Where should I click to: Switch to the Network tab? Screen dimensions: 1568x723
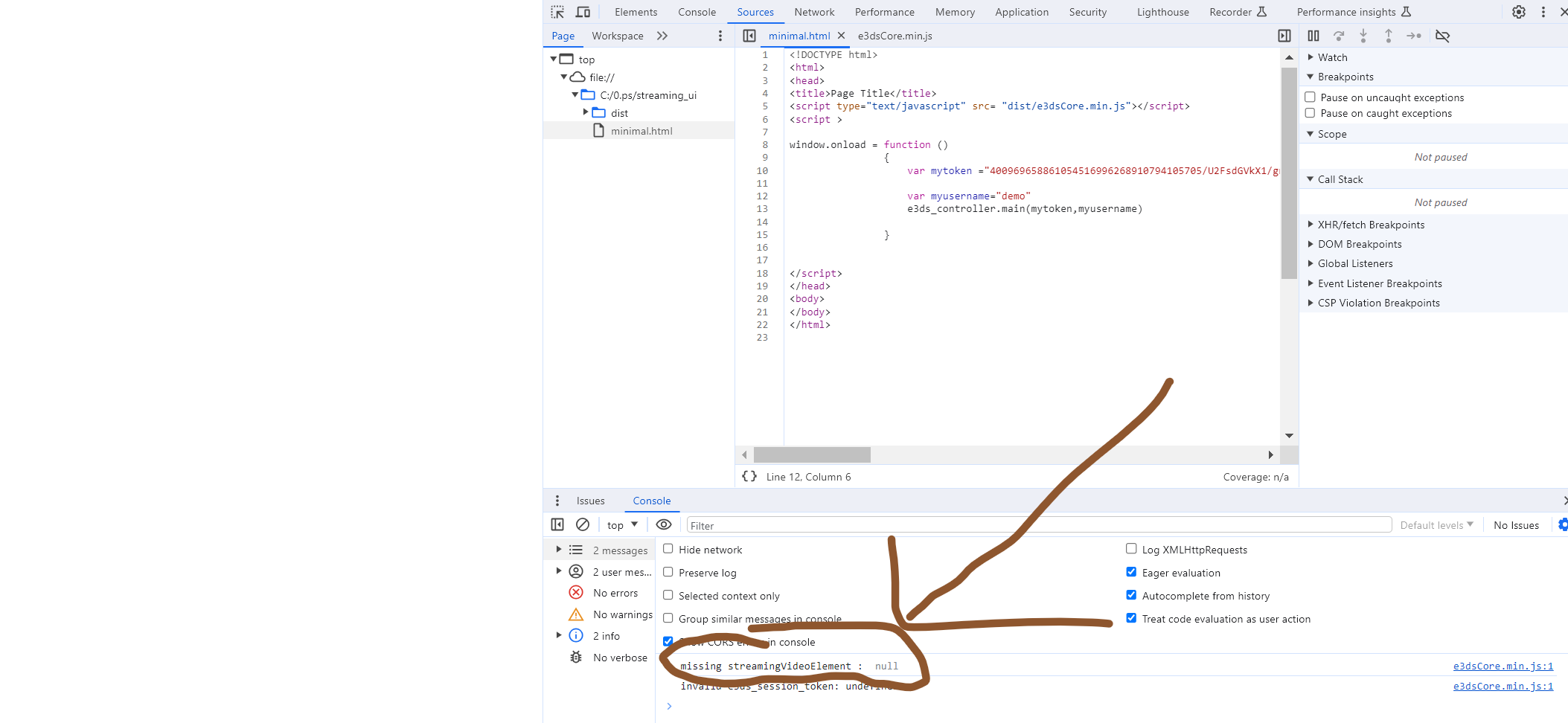click(x=814, y=12)
